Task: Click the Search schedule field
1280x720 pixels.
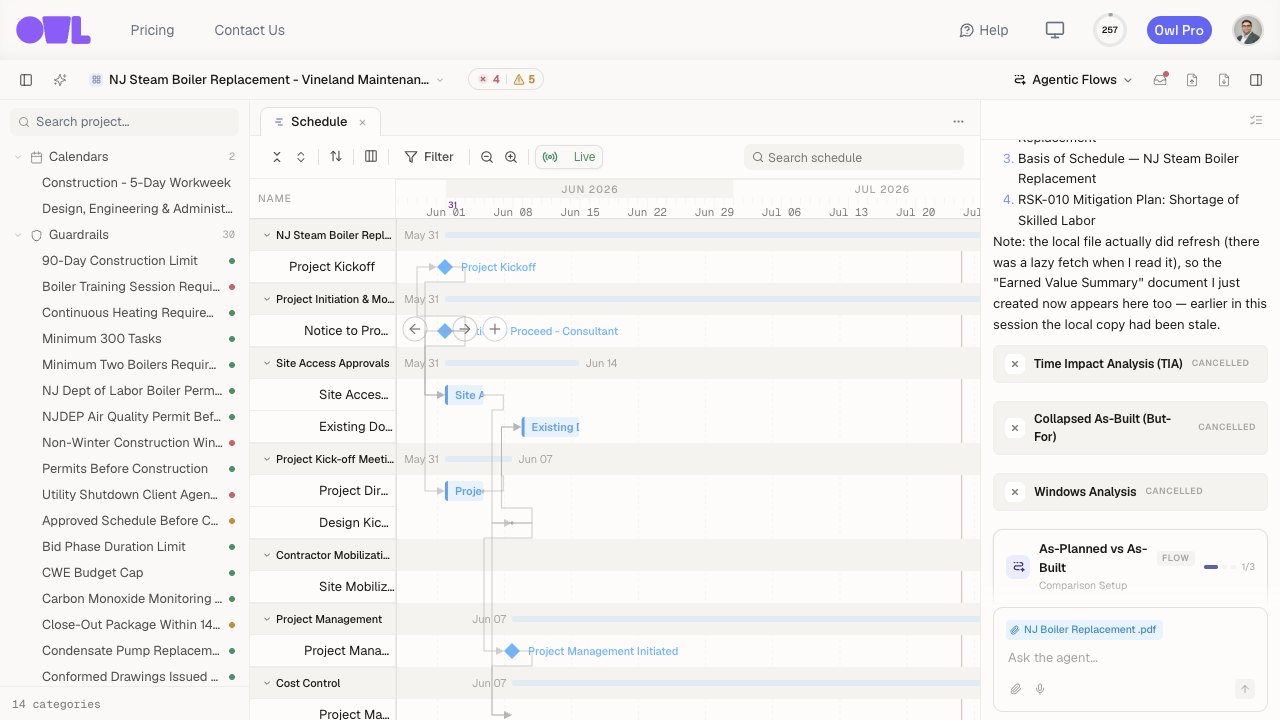Action: [854, 157]
